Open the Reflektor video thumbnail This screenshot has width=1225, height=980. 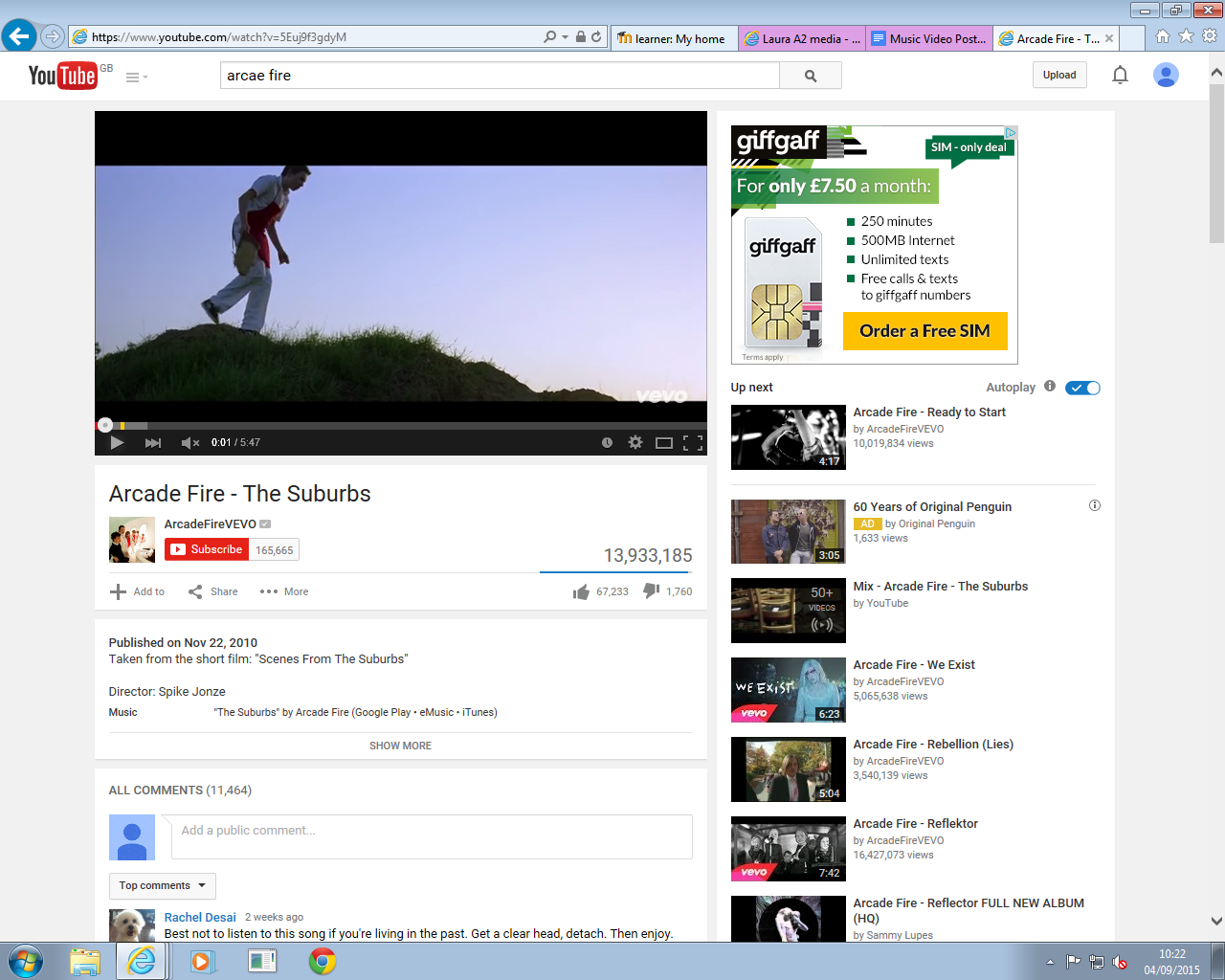(x=789, y=849)
